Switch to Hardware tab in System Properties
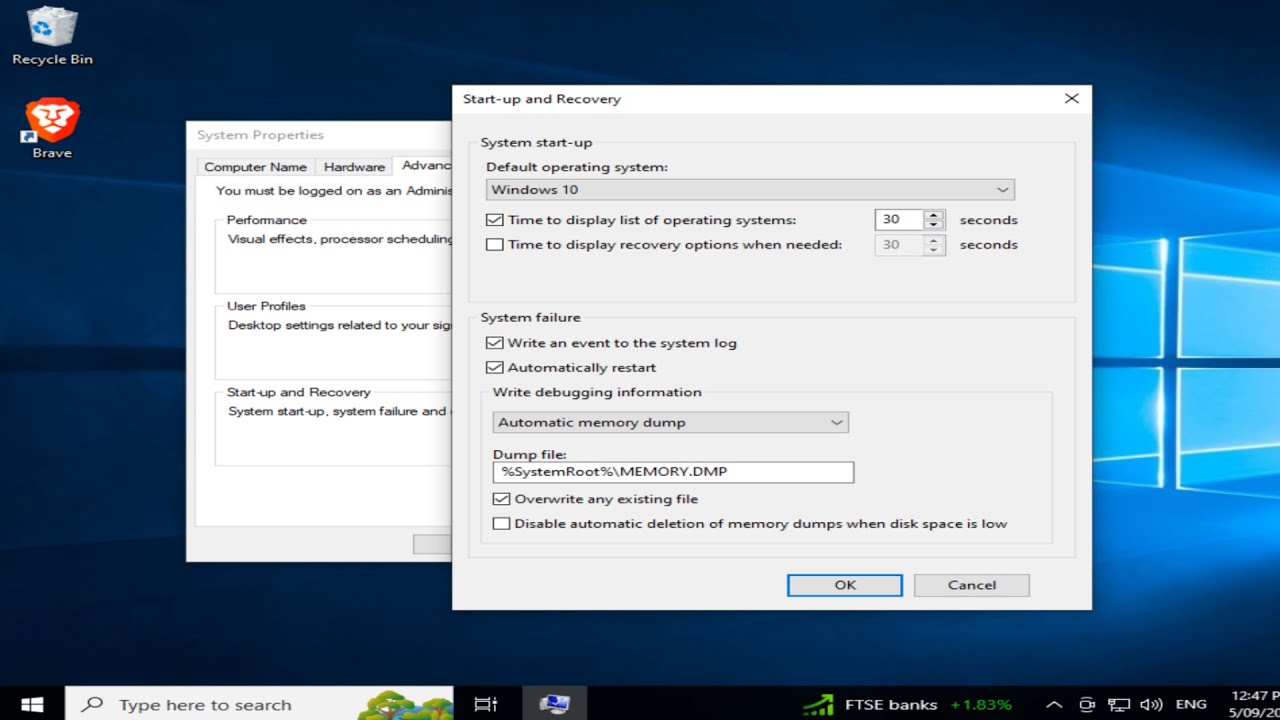Image resolution: width=1280 pixels, height=720 pixels. tap(354, 167)
